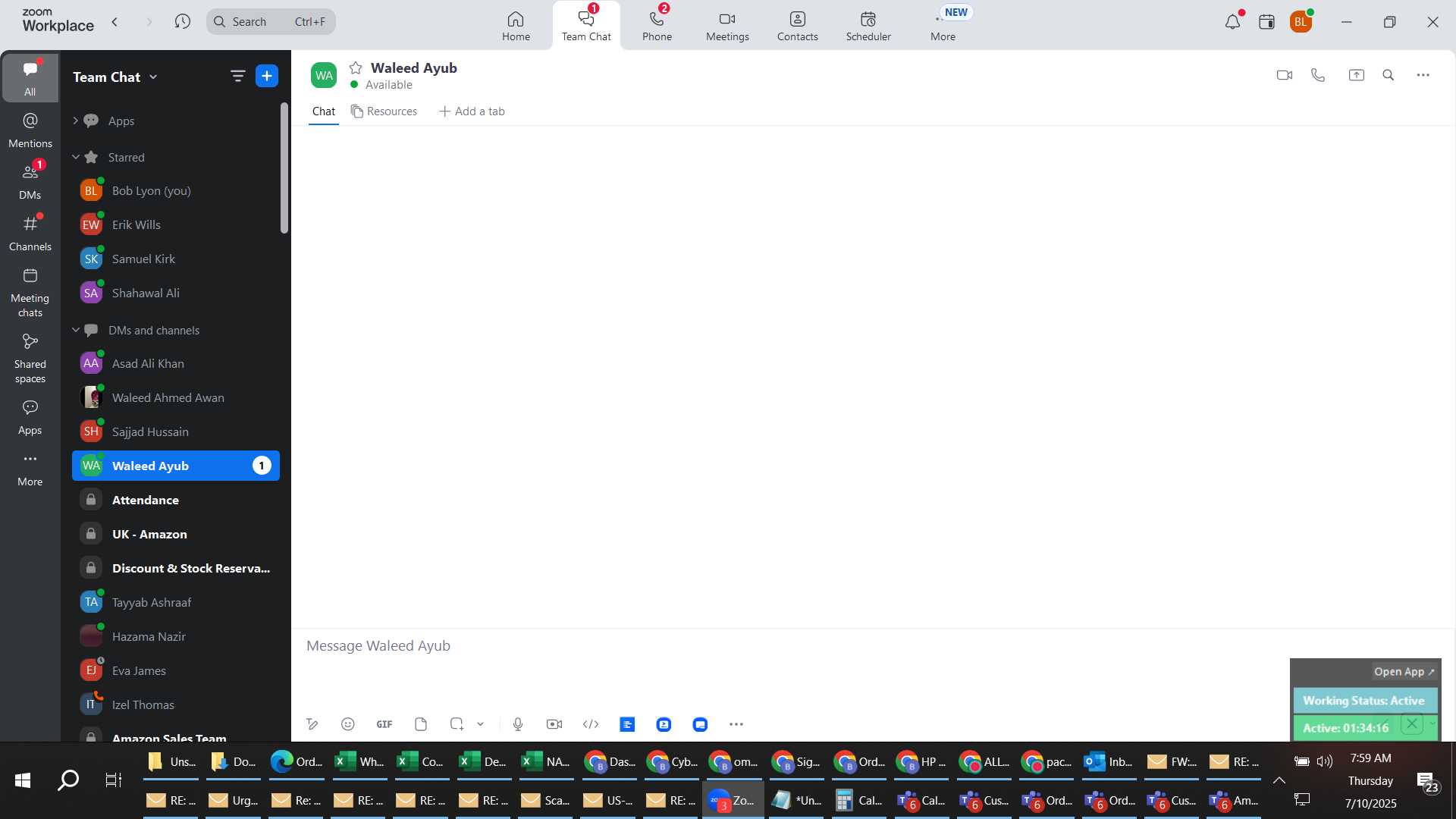
Task: Search within this chat using magnifier icon
Action: 1389,75
